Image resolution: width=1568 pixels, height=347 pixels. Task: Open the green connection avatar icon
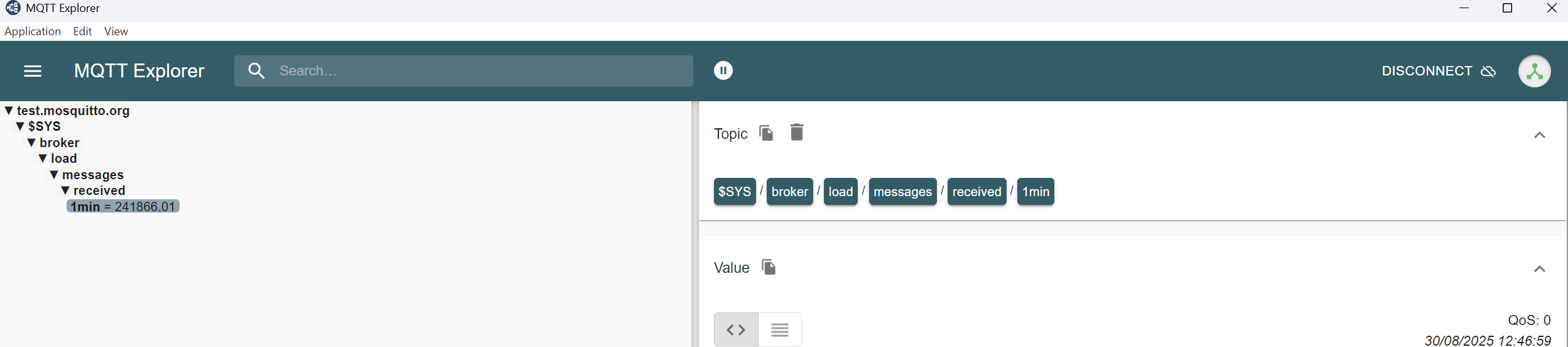pos(1535,71)
